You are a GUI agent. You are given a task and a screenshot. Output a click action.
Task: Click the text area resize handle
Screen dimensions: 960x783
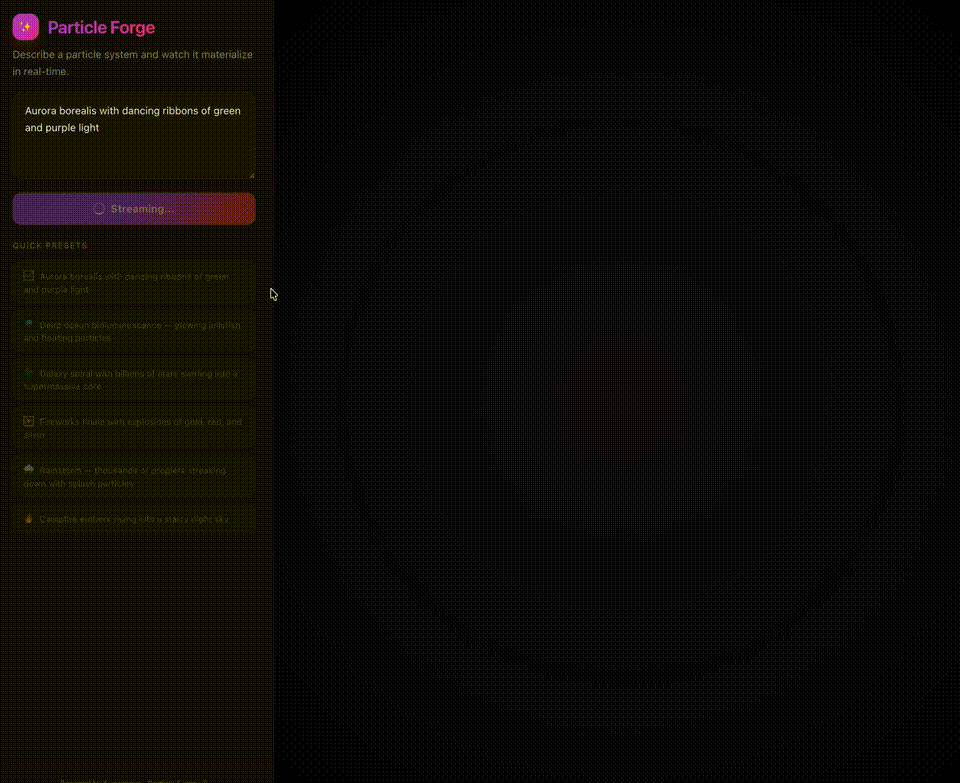coord(251,175)
